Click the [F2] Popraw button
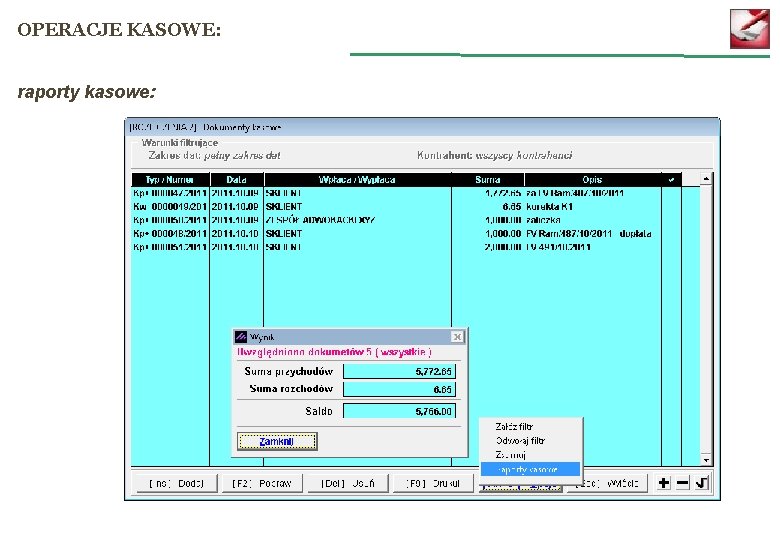 [x=262, y=483]
